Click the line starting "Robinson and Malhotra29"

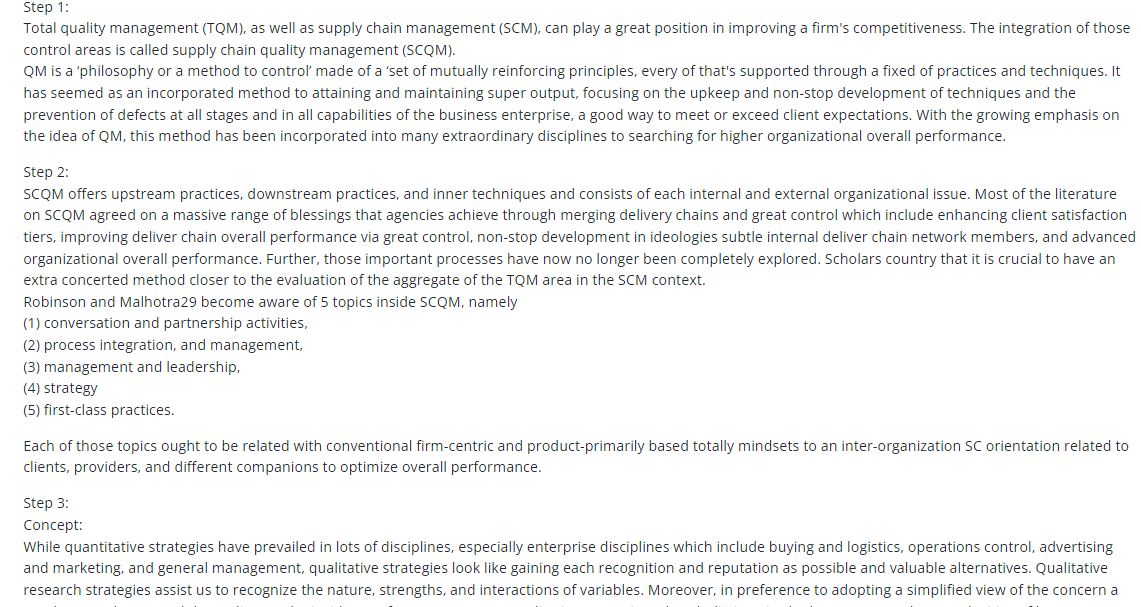(x=270, y=302)
